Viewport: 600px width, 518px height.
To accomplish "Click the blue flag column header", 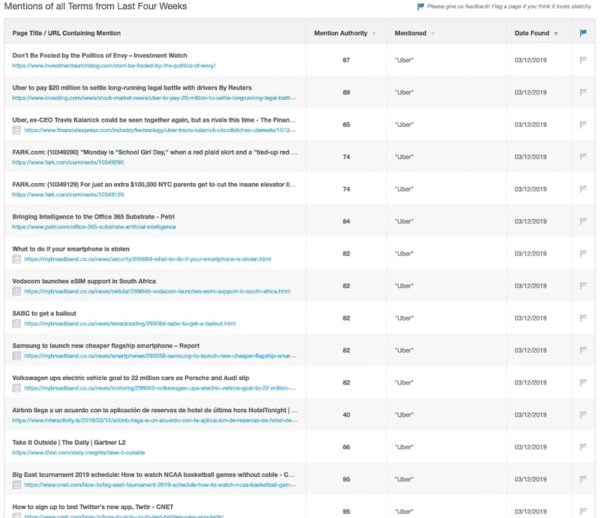I will tap(583, 33).
